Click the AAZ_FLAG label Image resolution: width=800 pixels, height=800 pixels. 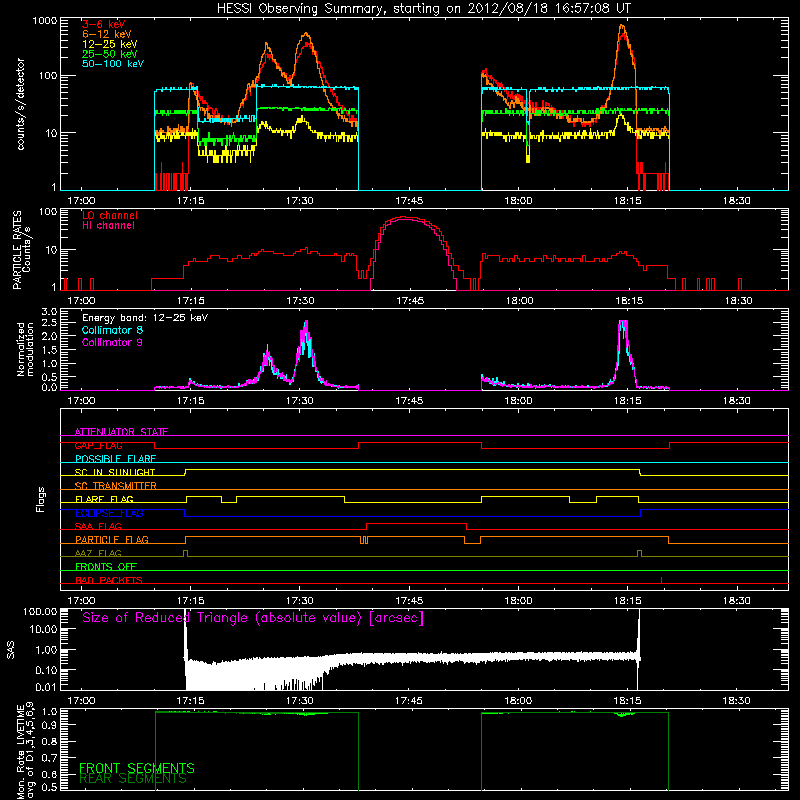98,553
